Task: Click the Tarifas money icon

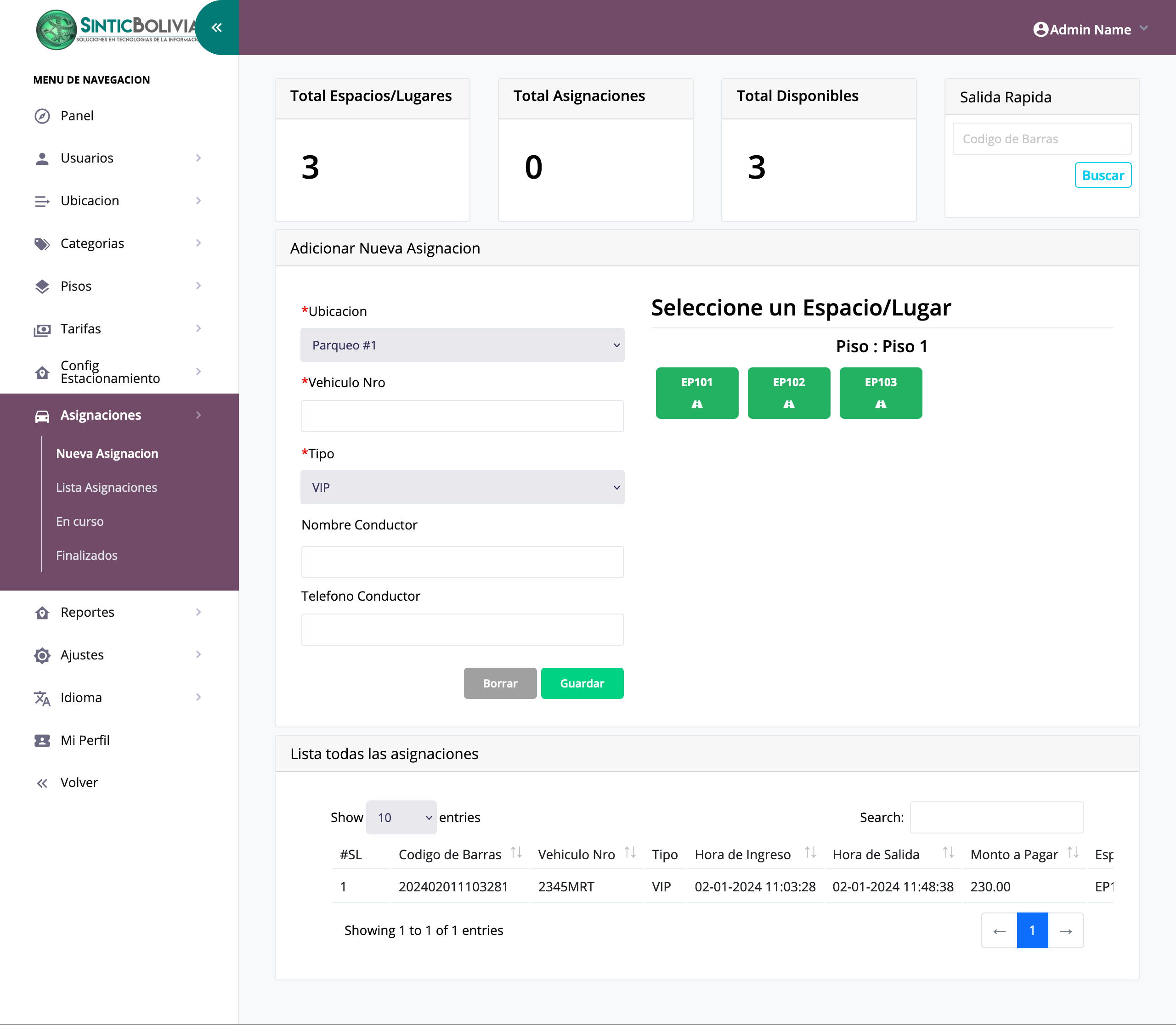Action: coord(42,329)
